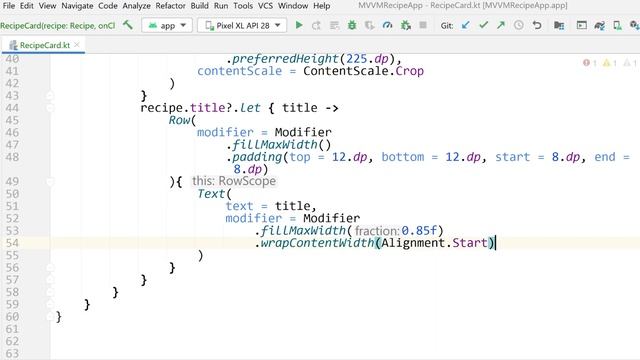
Task: Click the padding call on line 48
Action: 257,157
